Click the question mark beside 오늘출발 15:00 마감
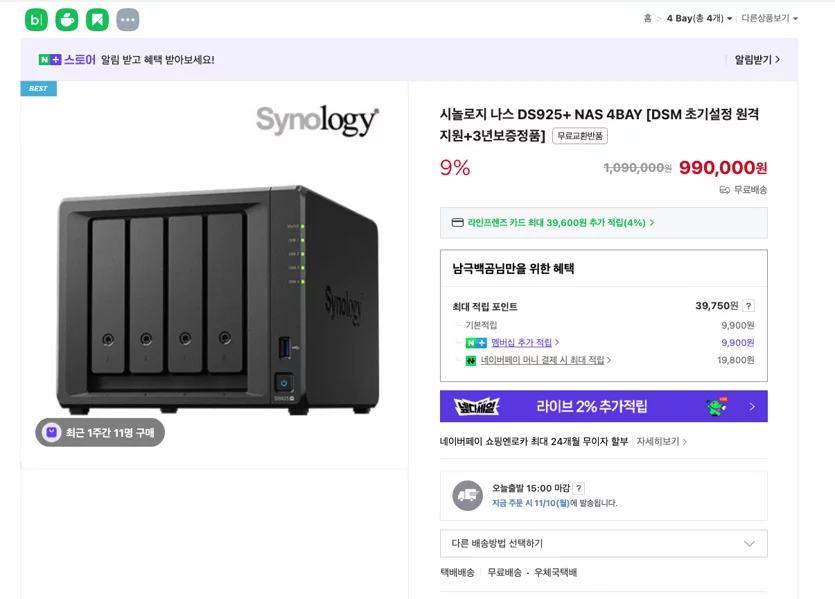Screen dimensions: 835x599 pyautogui.click(x=579, y=488)
